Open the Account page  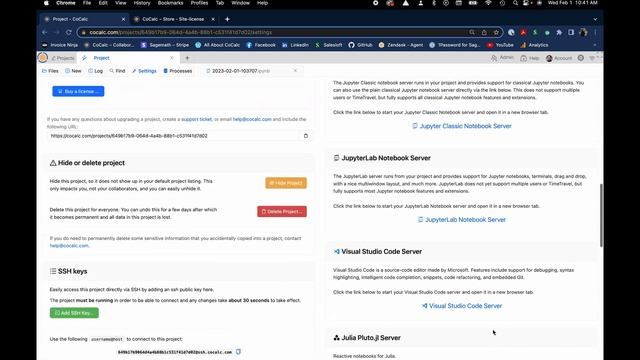tap(559, 58)
